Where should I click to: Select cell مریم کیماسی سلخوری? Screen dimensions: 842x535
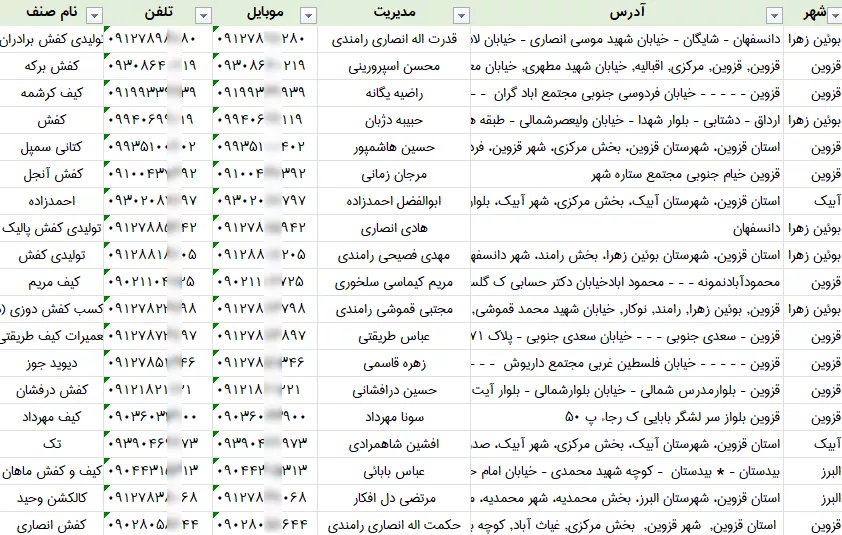394,282
